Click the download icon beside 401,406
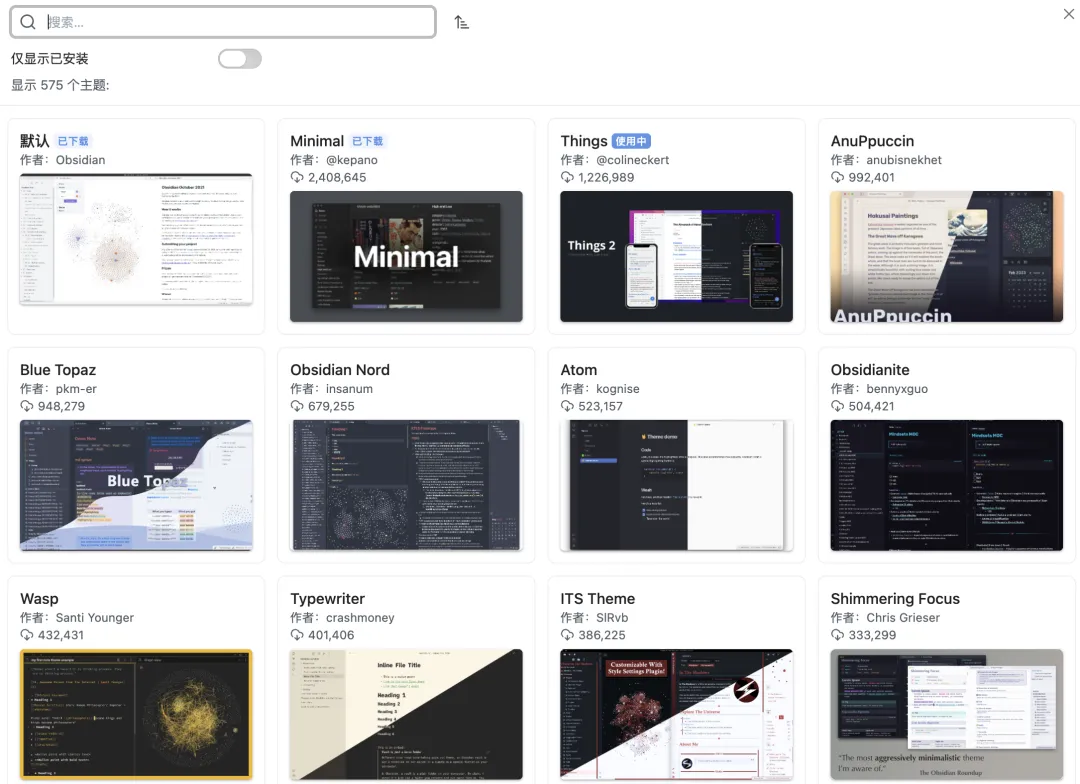This screenshot has height=784, width=1080. (297, 635)
